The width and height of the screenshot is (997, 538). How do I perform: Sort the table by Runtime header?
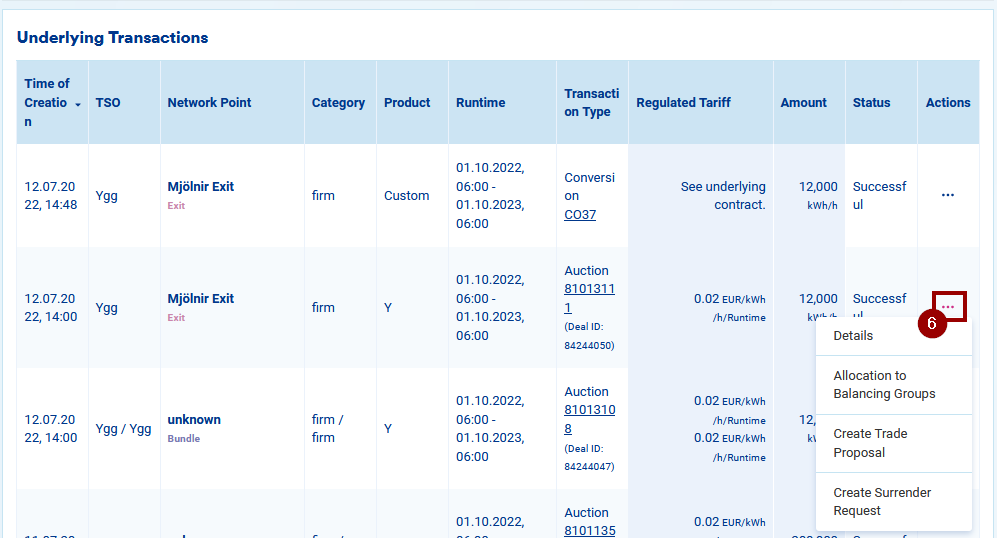pyautogui.click(x=481, y=103)
